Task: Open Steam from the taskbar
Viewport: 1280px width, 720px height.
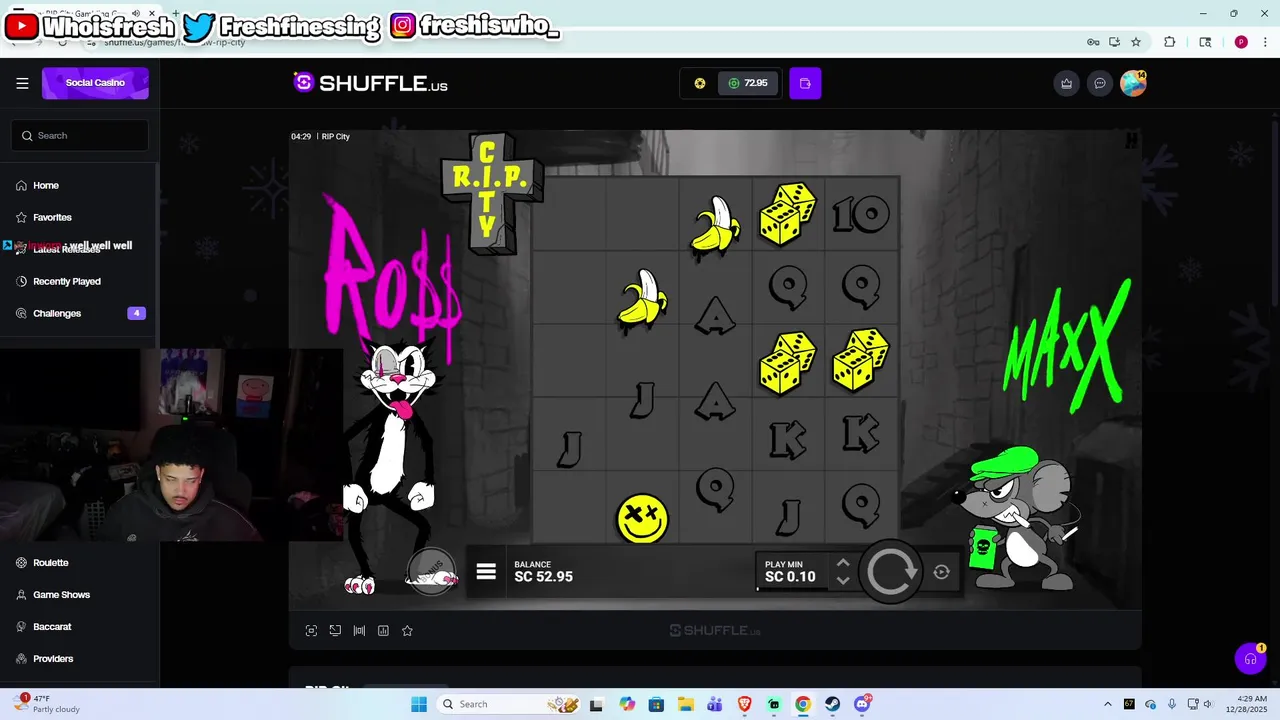Action: [832, 704]
